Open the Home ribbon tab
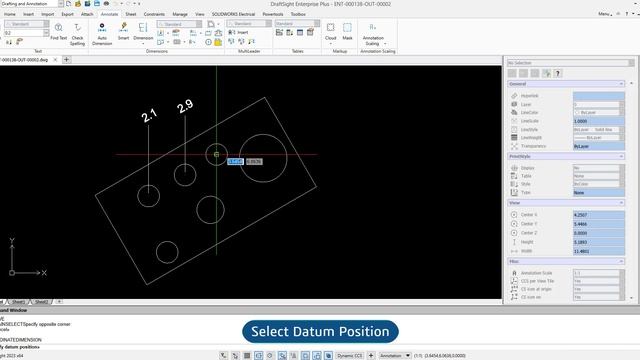This screenshot has width=640, height=360. click(10, 14)
